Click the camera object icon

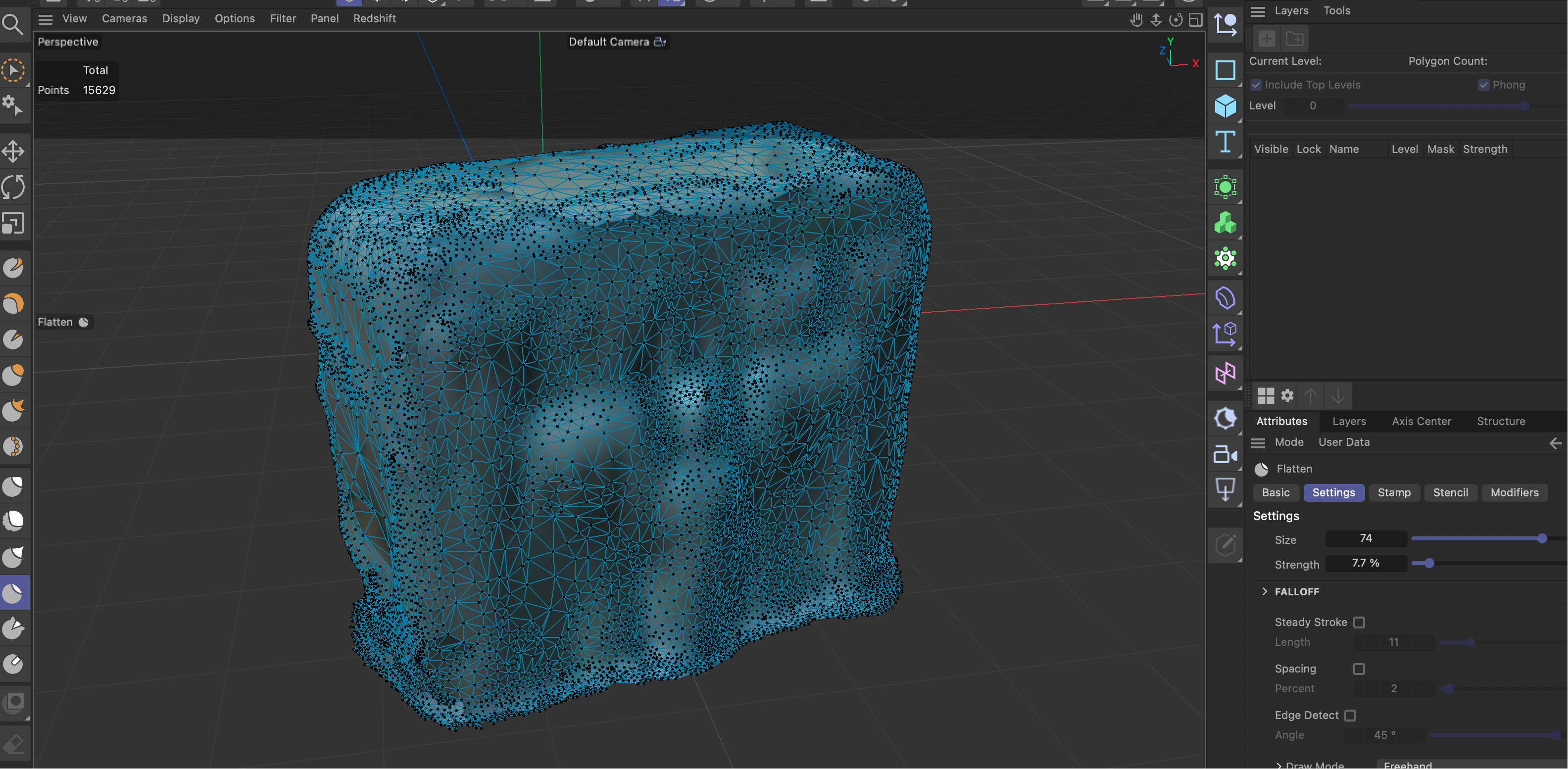click(1225, 454)
